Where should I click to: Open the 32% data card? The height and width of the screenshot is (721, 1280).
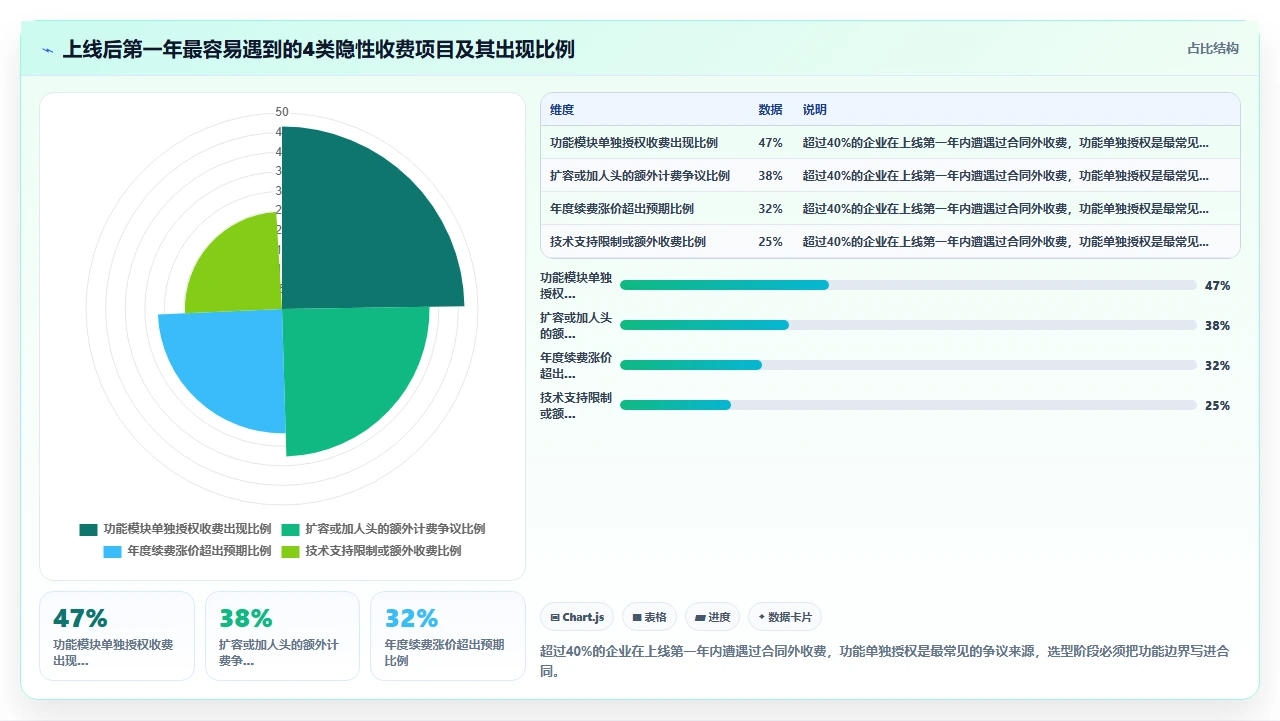point(448,636)
